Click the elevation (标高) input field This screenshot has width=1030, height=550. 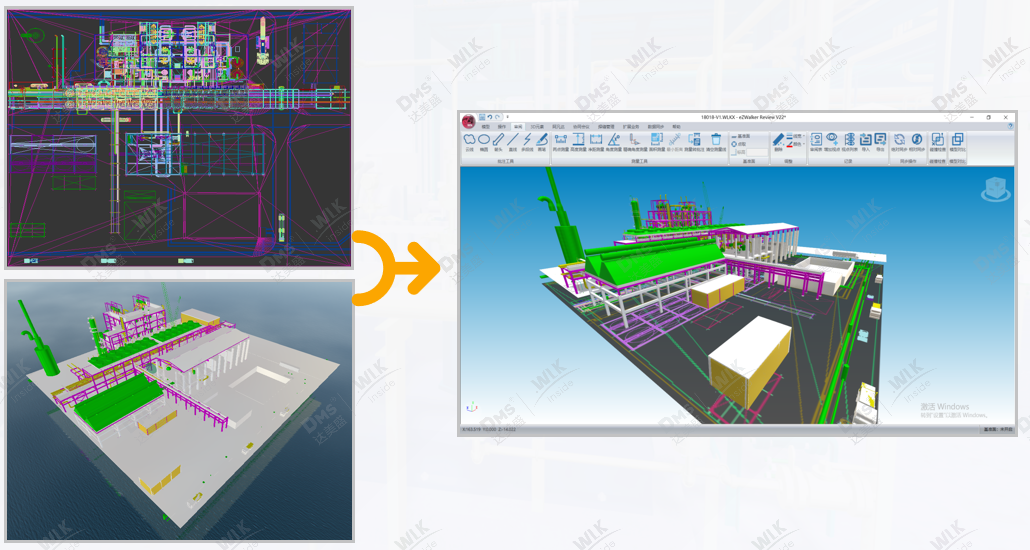[x=757, y=152]
